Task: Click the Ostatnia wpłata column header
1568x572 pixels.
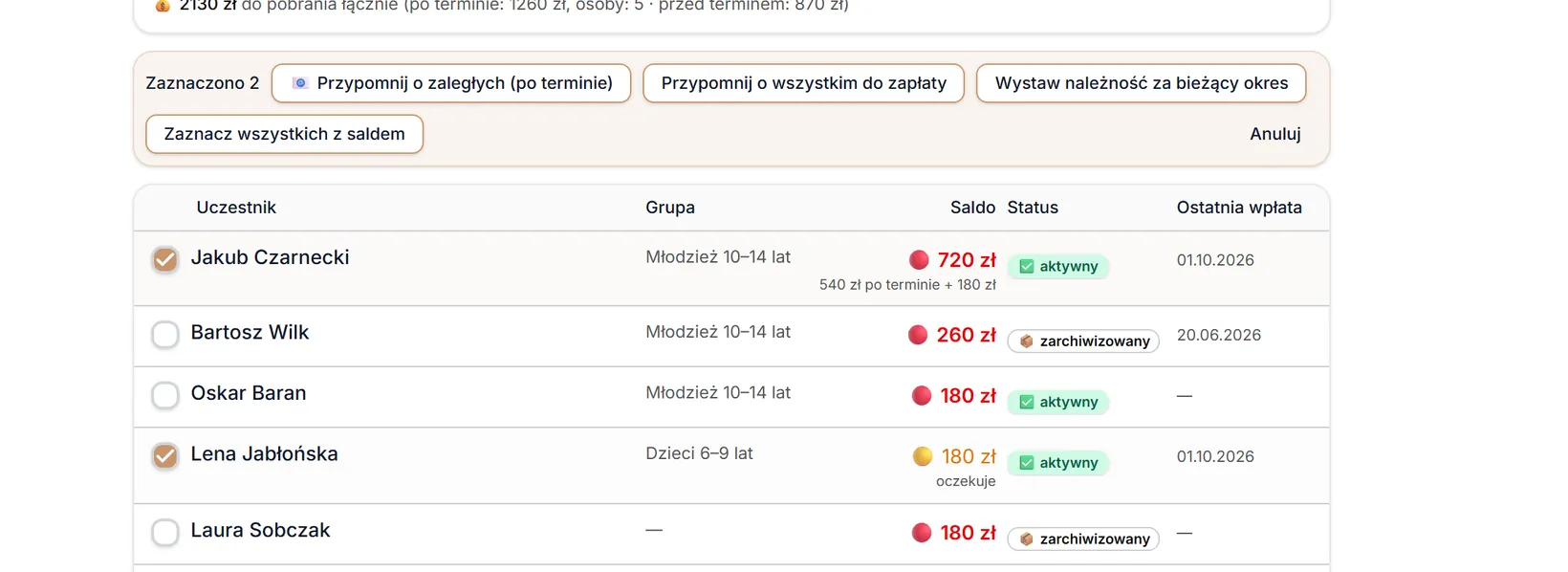Action: click(x=1239, y=208)
